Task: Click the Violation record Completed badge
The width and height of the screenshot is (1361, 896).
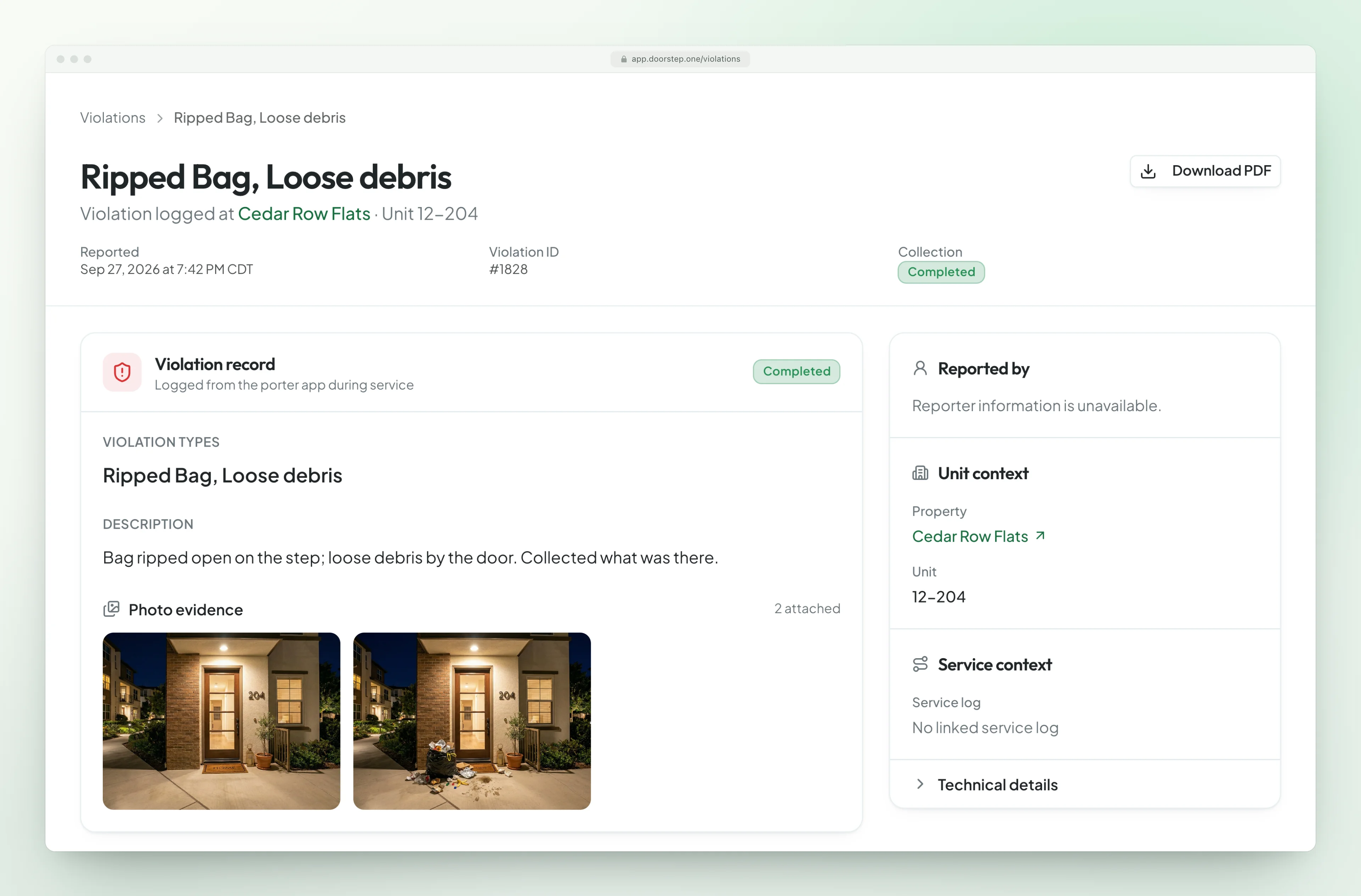Action: point(796,372)
